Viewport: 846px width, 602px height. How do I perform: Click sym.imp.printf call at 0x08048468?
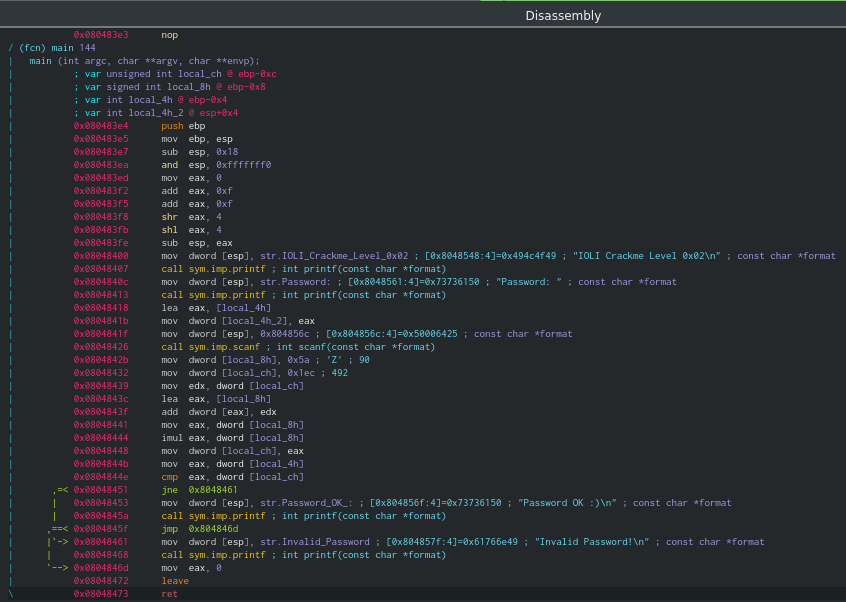(227, 555)
